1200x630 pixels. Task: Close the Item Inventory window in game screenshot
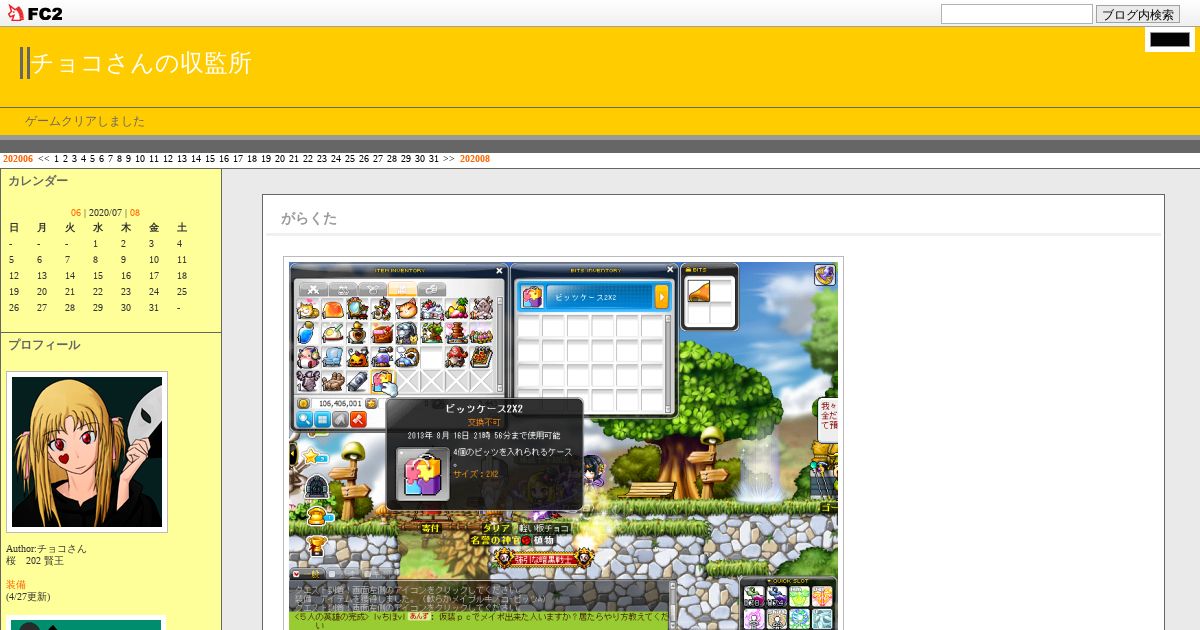pos(499,271)
